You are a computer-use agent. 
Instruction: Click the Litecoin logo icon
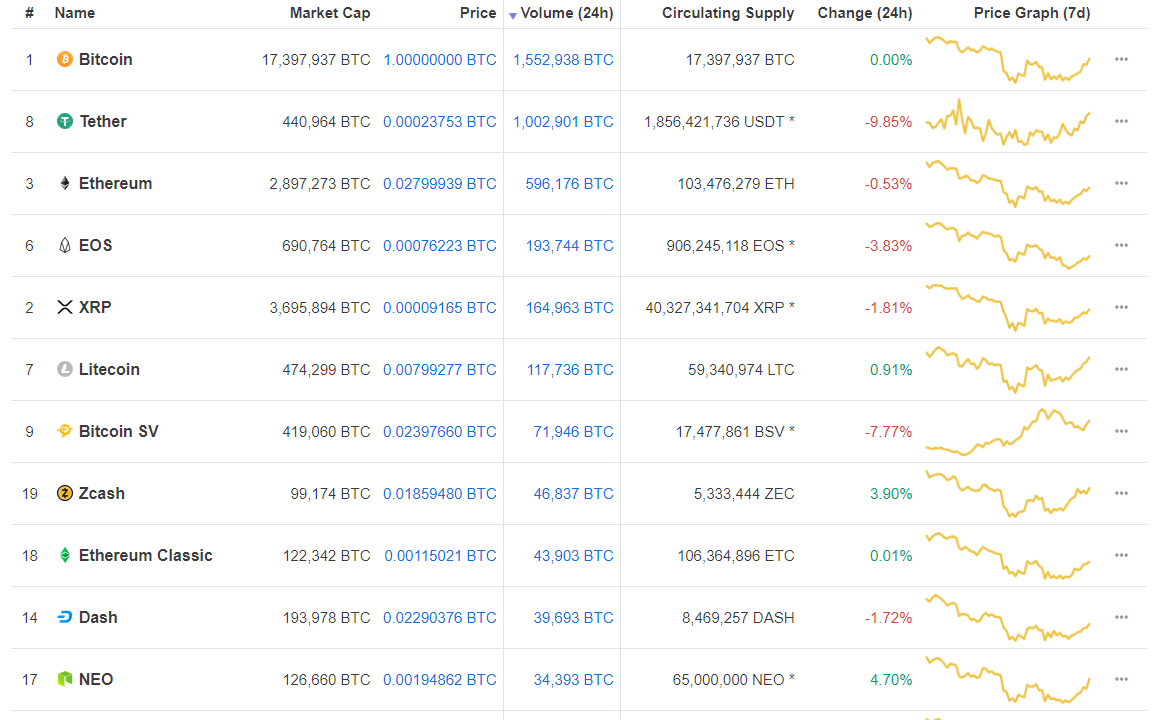(65, 370)
